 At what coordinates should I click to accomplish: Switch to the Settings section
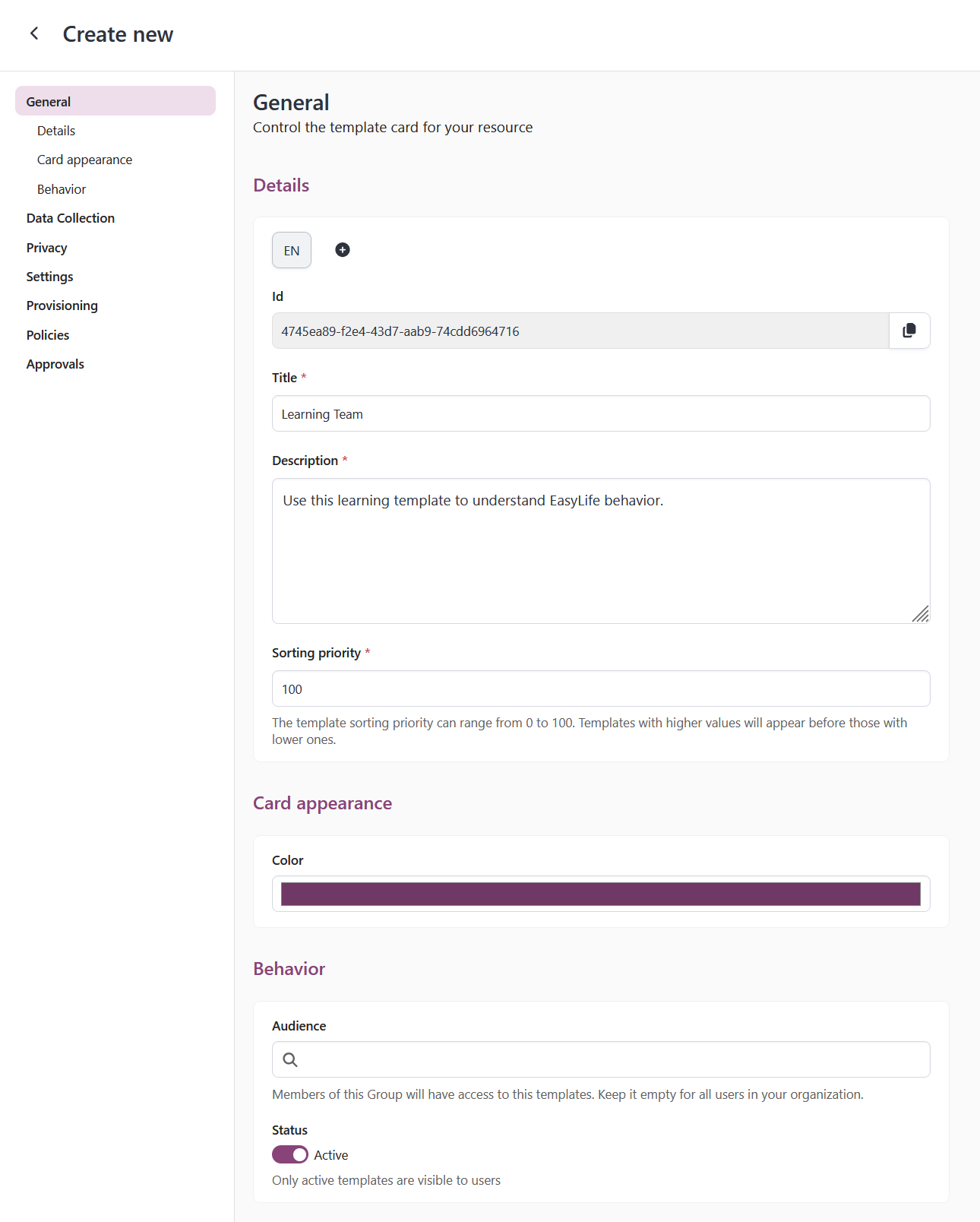[50, 277]
